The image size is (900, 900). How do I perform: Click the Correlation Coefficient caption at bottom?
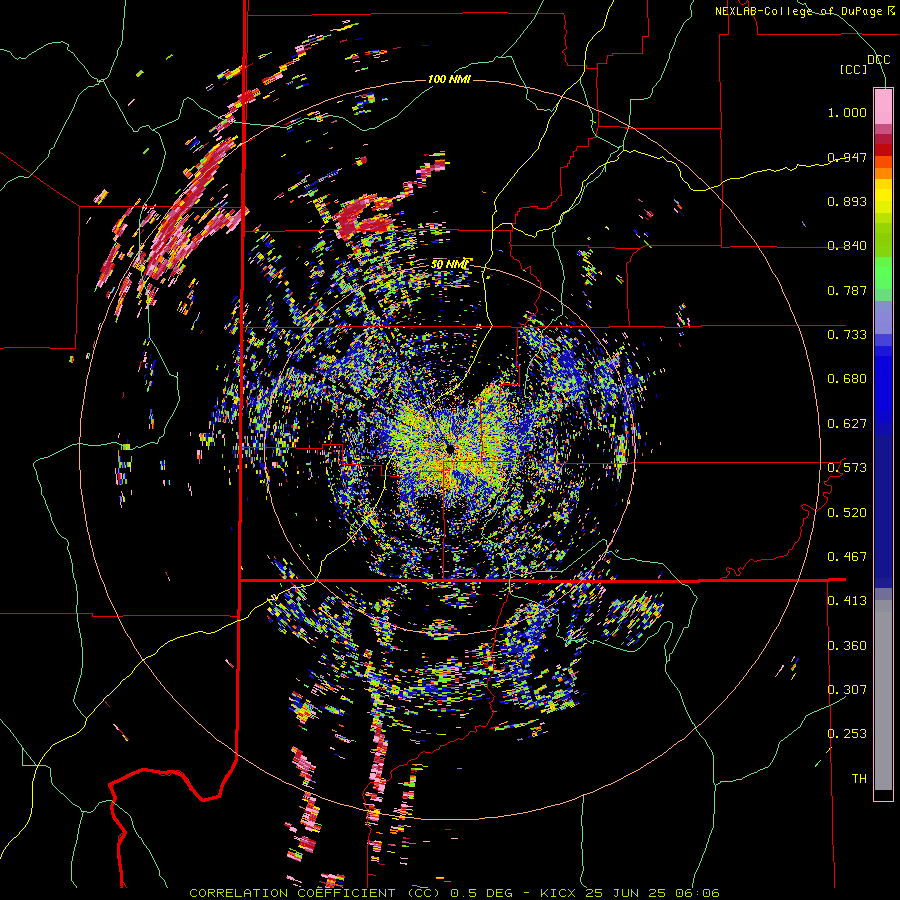pos(454,893)
